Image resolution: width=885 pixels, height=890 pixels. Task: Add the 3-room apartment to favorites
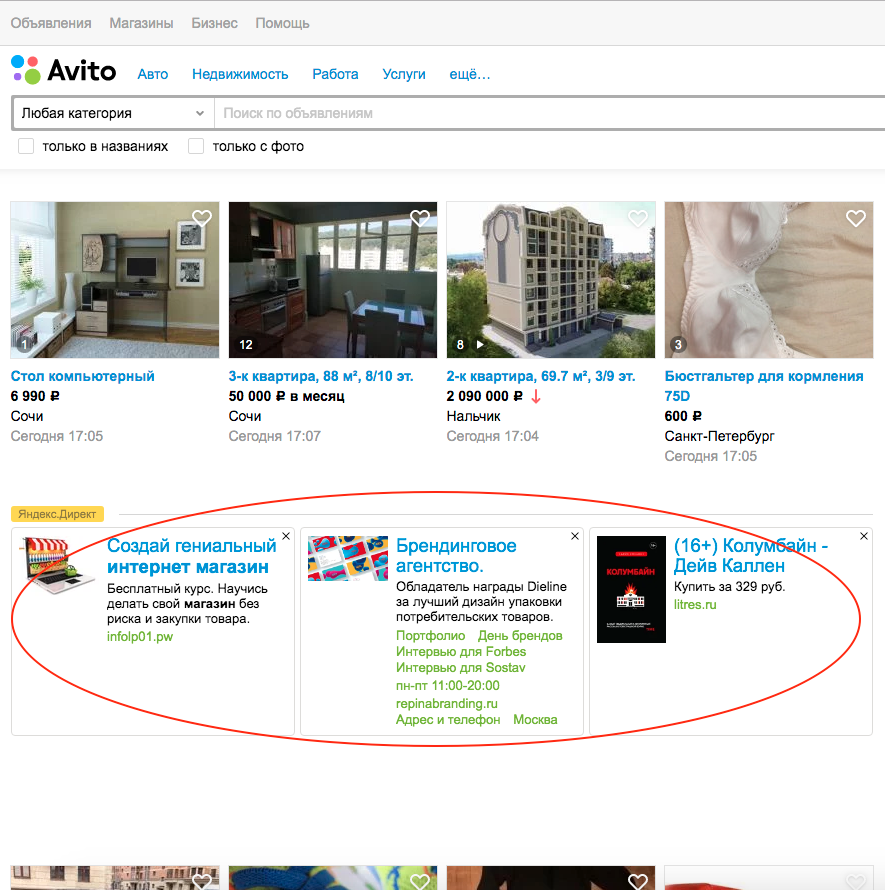tap(420, 218)
